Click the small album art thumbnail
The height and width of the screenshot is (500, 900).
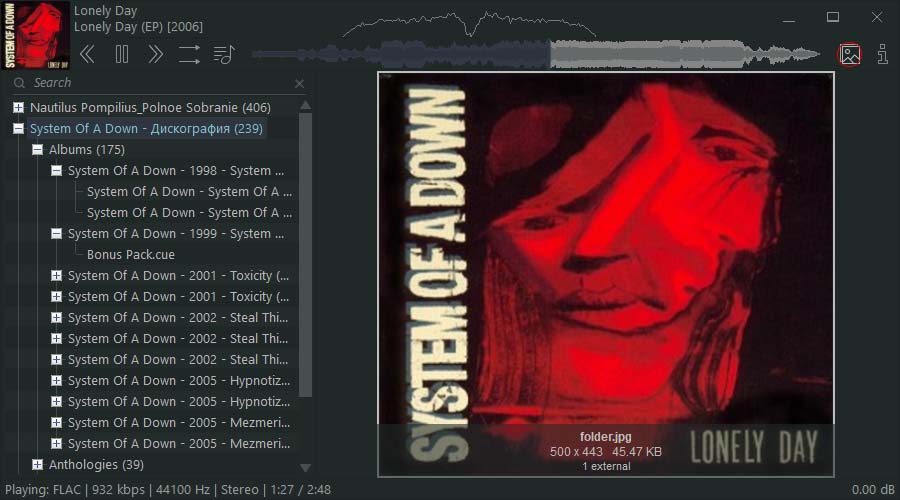point(36,35)
